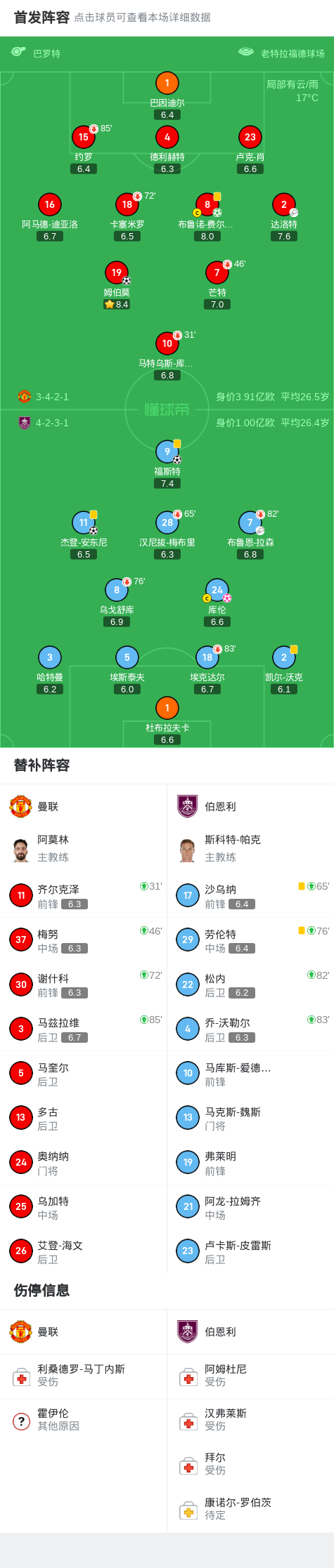Click the whistle icon beside referee 巴罗特
This screenshot has height=1568, width=334.
pos(18,52)
